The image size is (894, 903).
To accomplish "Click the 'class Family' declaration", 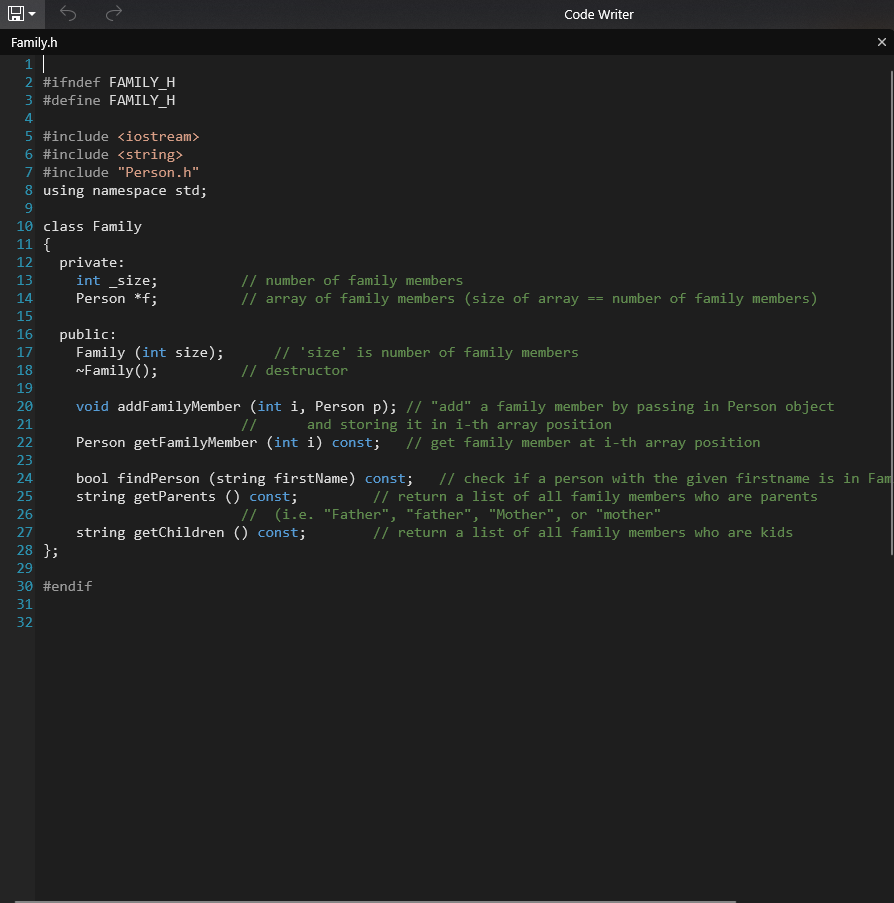I will point(92,226).
